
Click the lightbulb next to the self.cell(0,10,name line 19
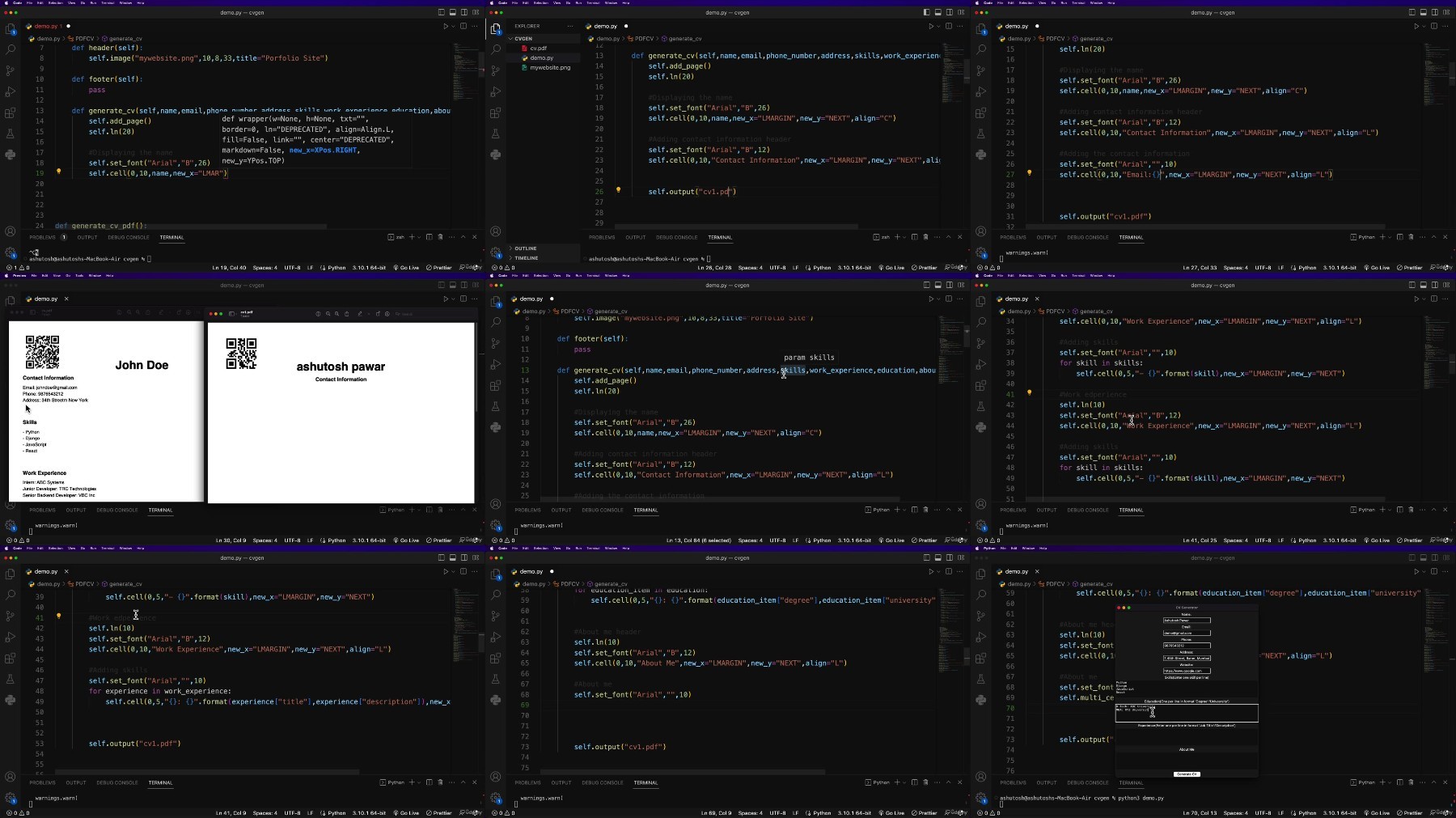(58, 172)
